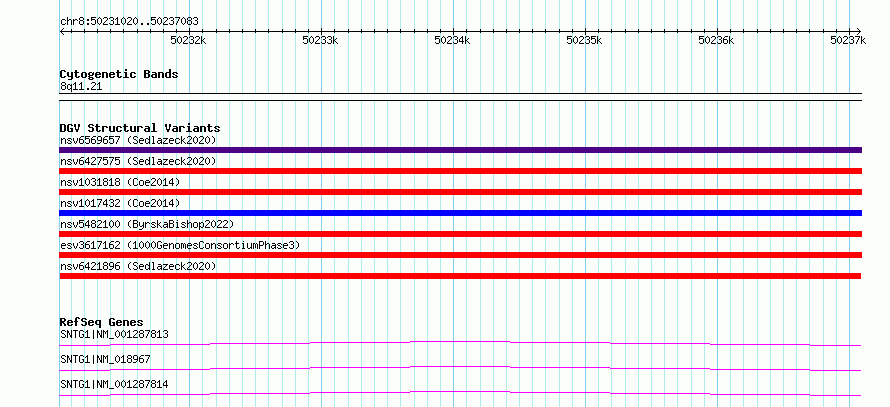890x407 pixels.
Task: Click the 50236k ruler tick label
Action: pos(716,40)
